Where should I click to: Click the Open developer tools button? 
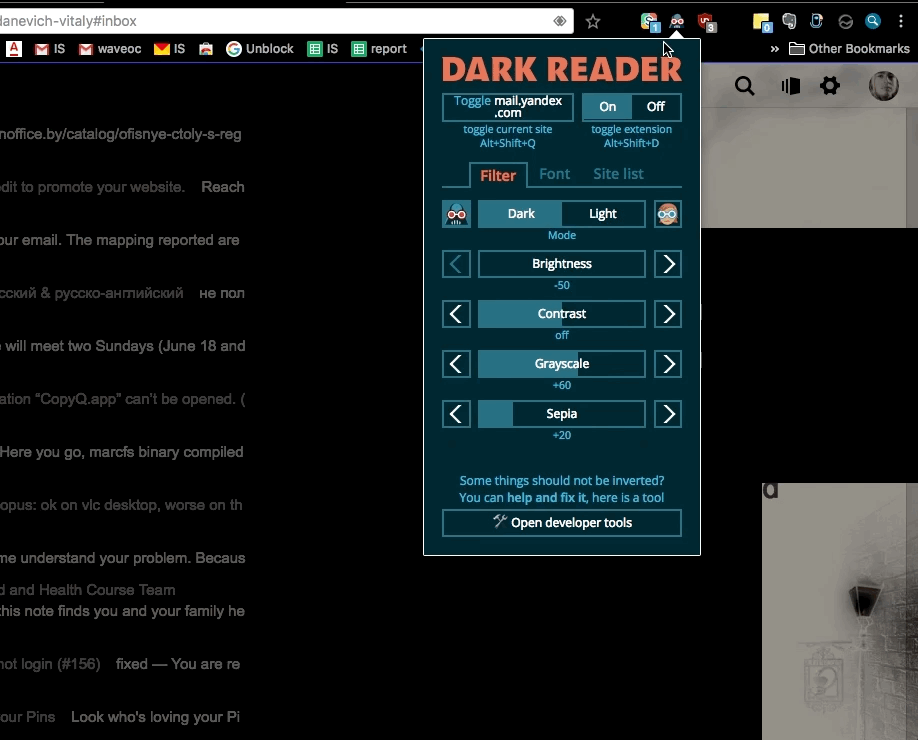[561, 523]
